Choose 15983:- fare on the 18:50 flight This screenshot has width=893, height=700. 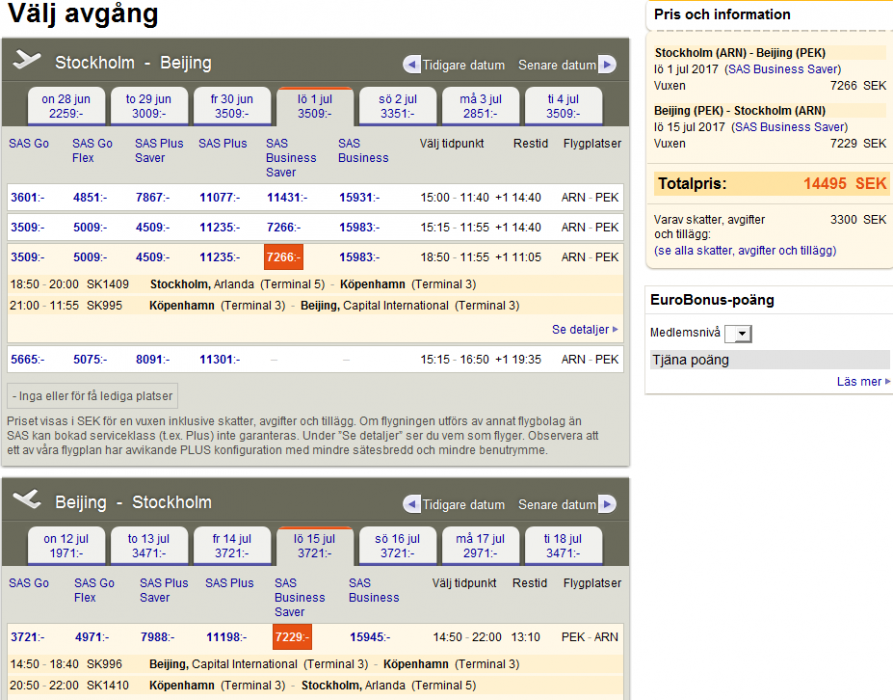coord(359,257)
